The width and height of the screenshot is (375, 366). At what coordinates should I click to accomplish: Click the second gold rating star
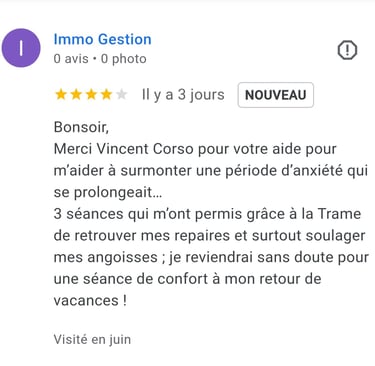[x=76, y=95]
